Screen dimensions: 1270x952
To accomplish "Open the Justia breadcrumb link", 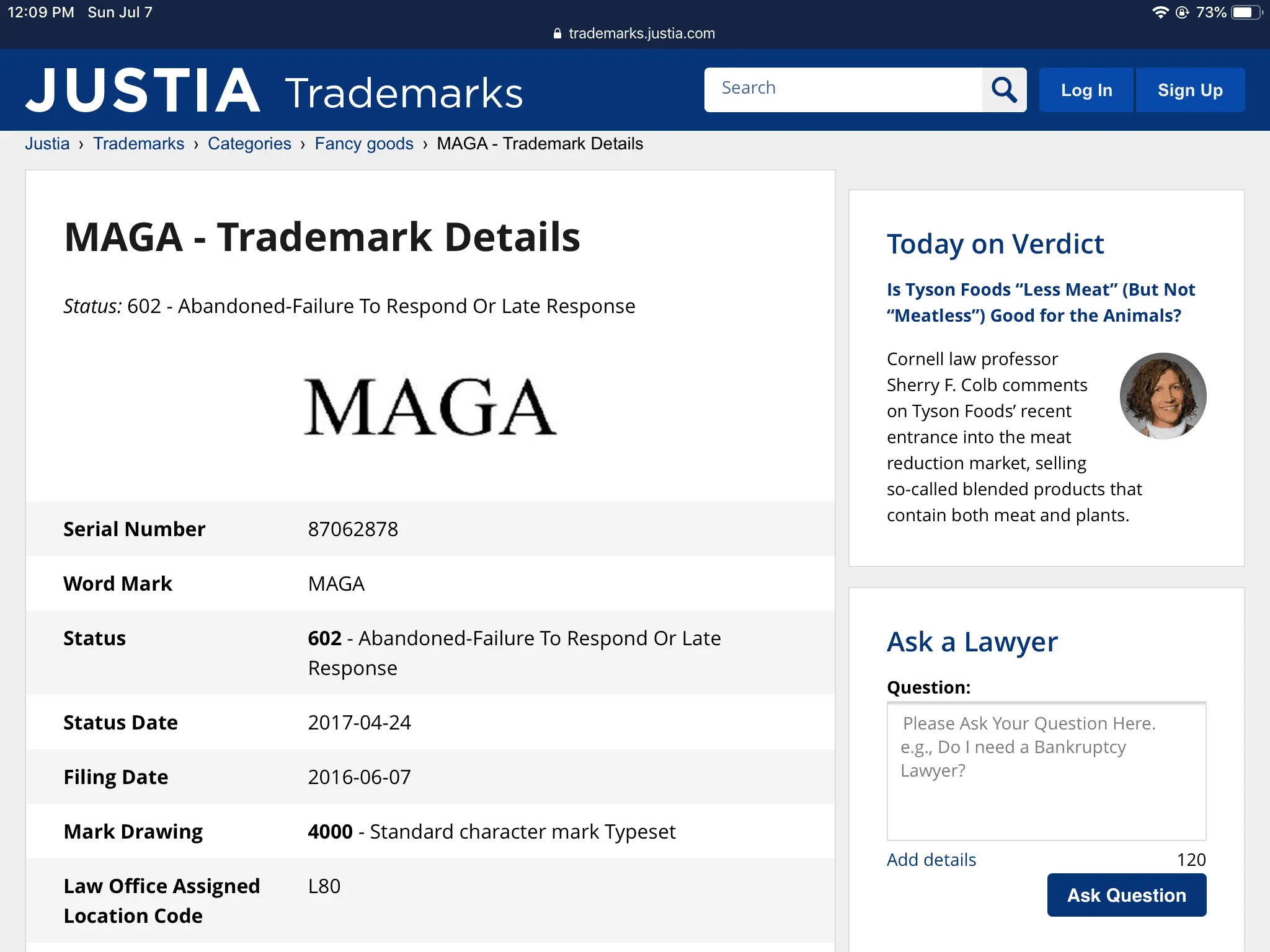I will pos(47,144).
